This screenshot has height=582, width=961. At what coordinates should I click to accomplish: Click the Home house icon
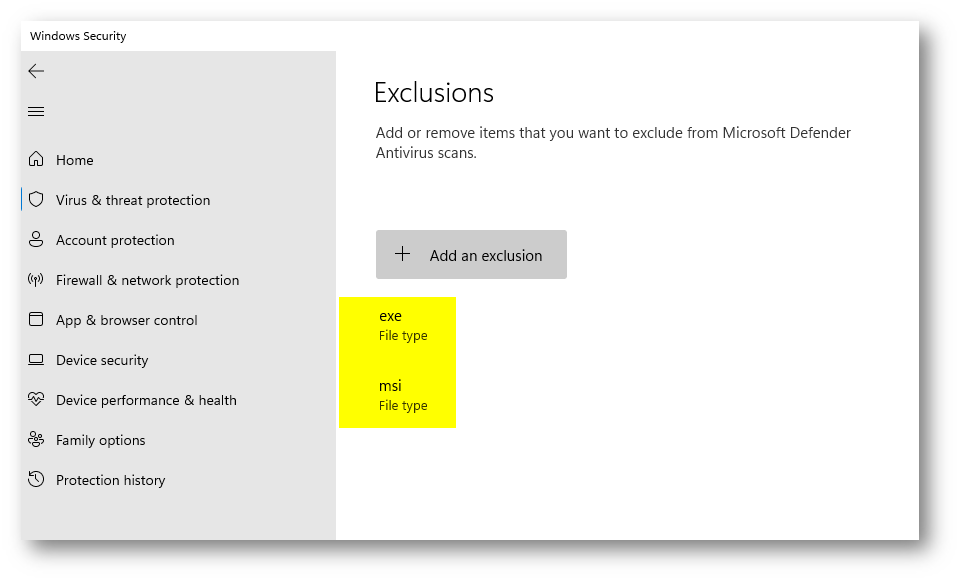[x=36, y=159]
